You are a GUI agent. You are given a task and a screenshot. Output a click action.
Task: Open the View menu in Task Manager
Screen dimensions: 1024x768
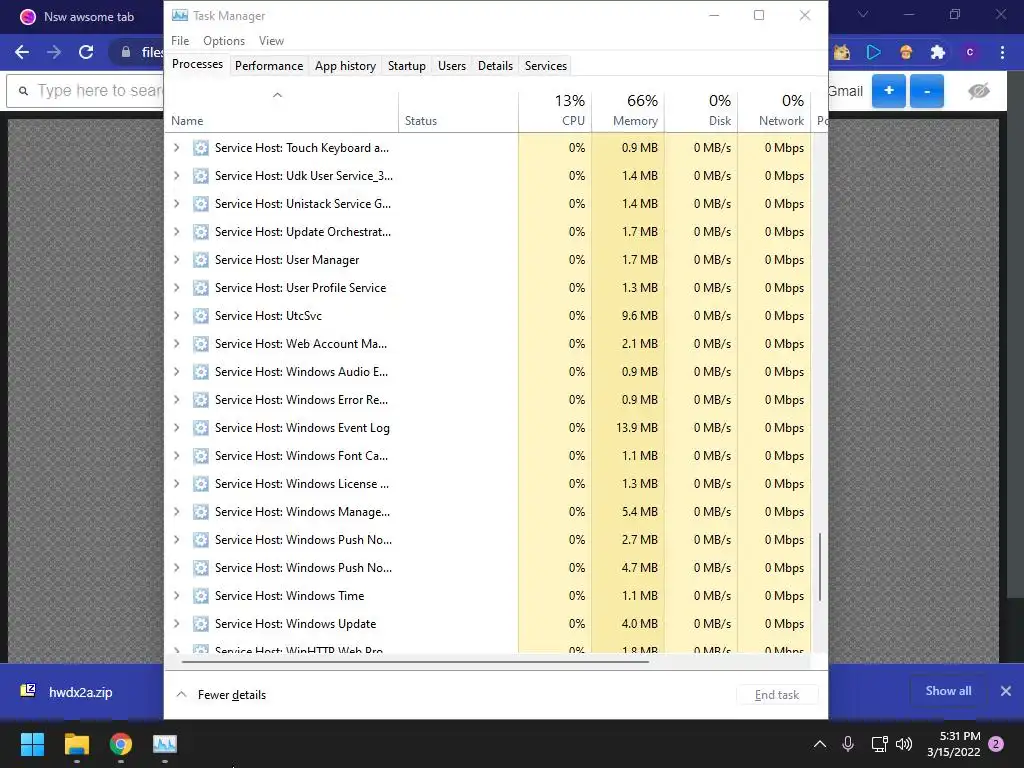(271, 40)
